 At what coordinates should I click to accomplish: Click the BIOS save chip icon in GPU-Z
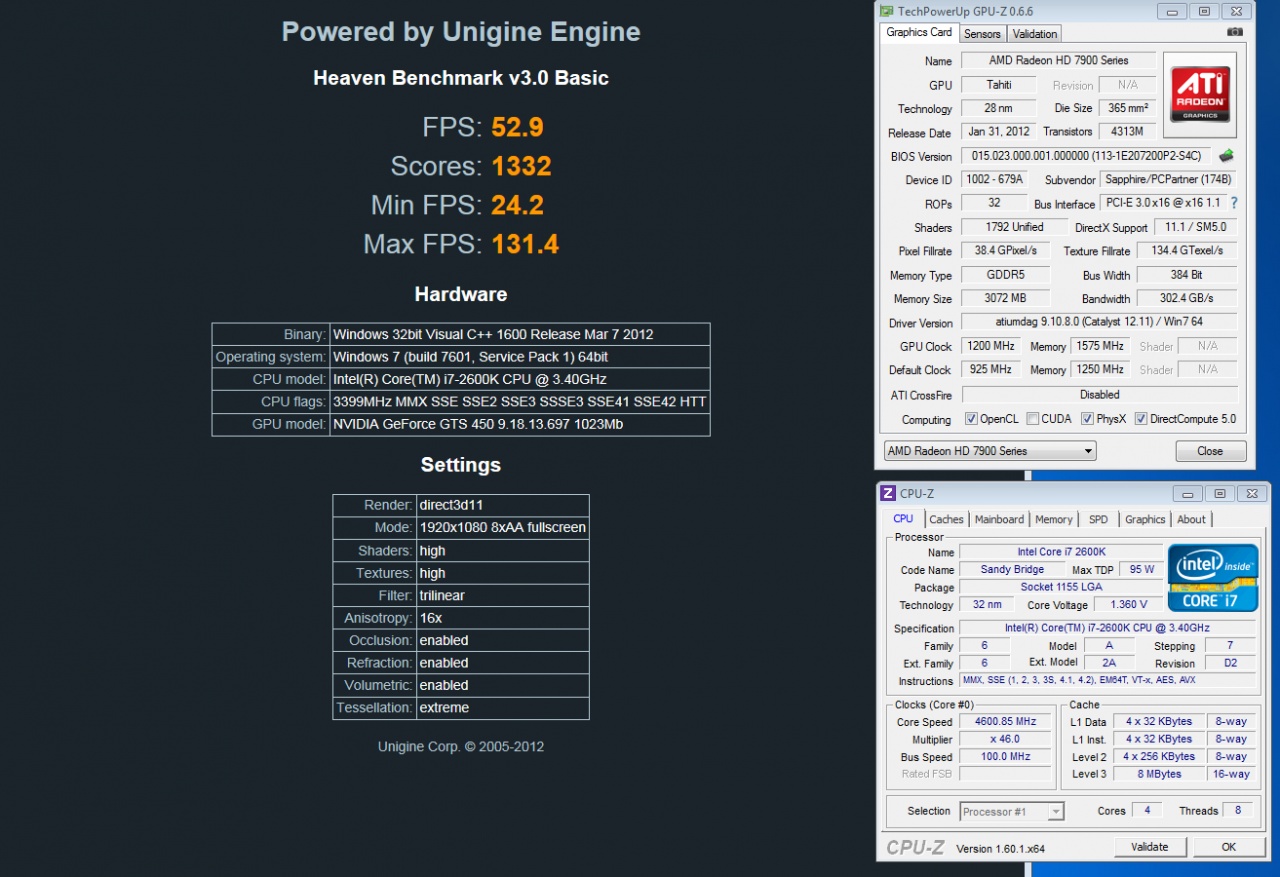(x=1226, y=156)
